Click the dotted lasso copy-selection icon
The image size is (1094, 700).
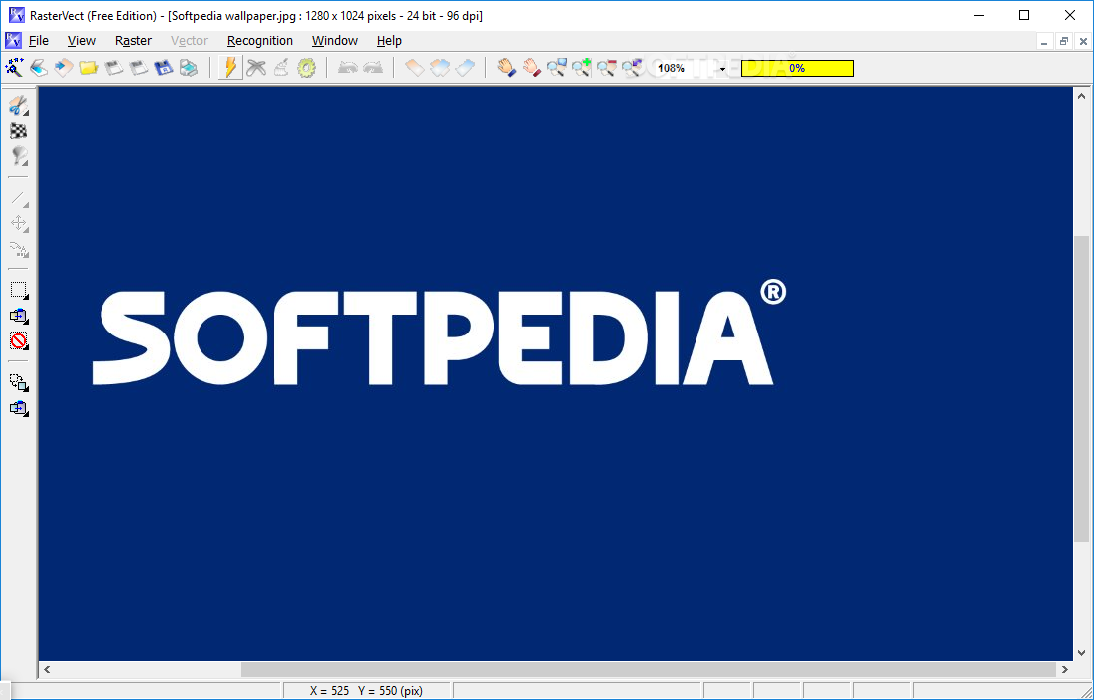coord(19,382)
